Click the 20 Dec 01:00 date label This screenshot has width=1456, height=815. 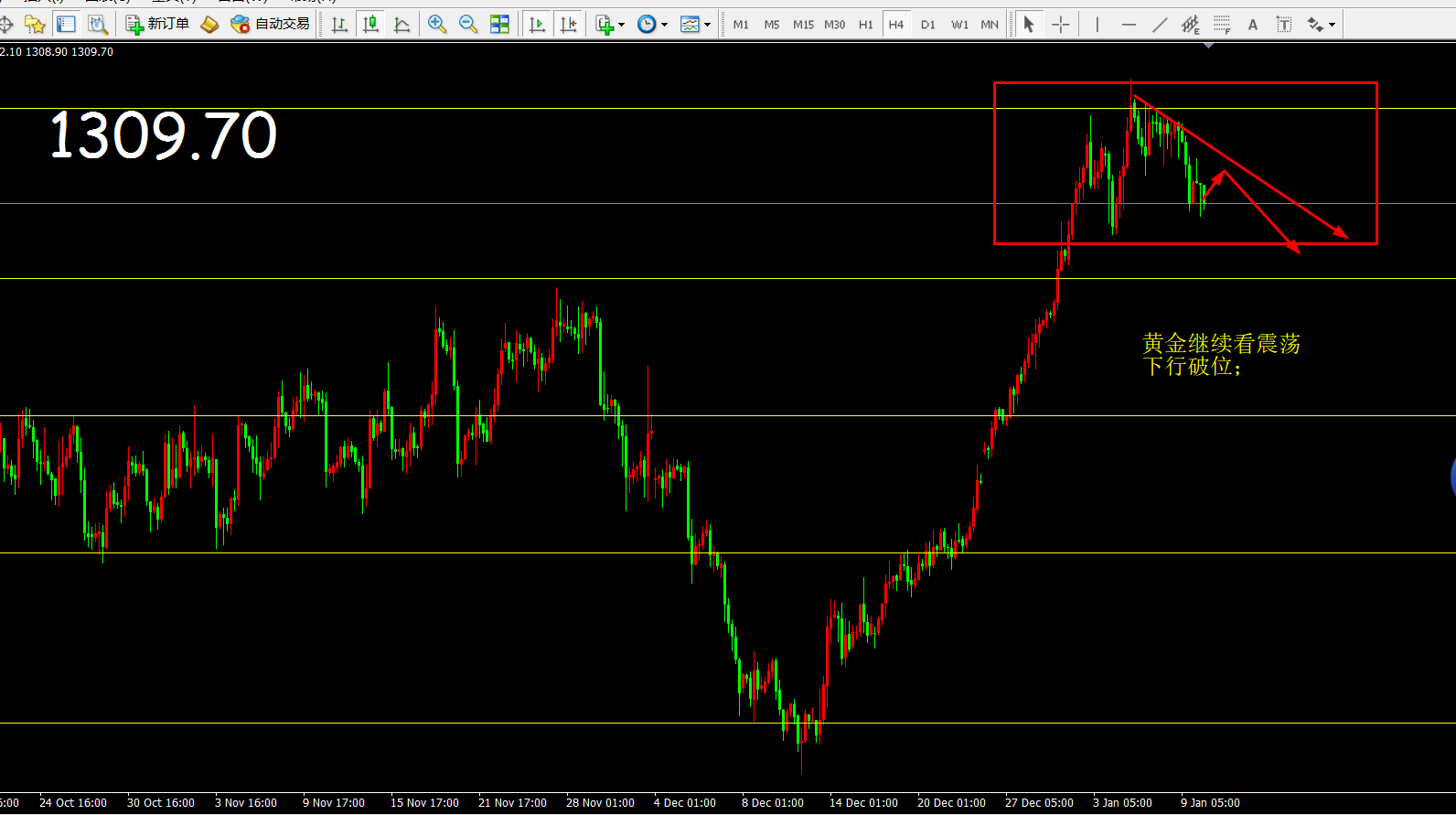[x=951, y=803]
